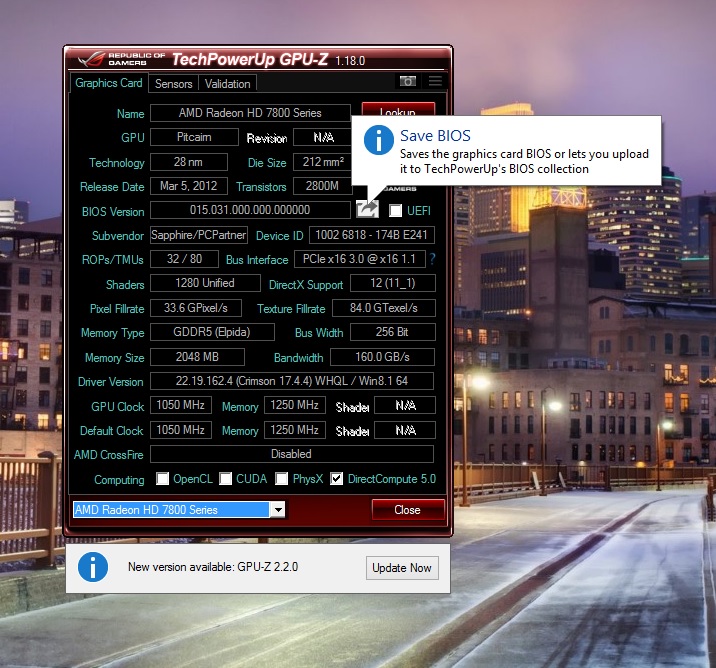Click the ROG Republic of Gamers logo
The image size is (716, 668).
pos(121,59)
